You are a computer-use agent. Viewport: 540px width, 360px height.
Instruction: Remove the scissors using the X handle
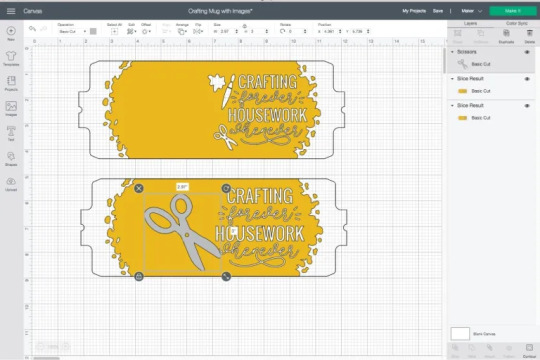pos(139,188)
